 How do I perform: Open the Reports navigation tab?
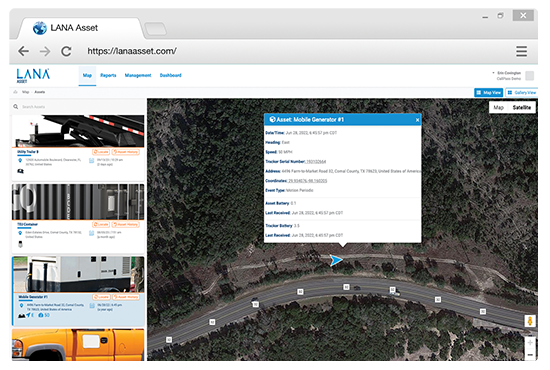(108, 75)
